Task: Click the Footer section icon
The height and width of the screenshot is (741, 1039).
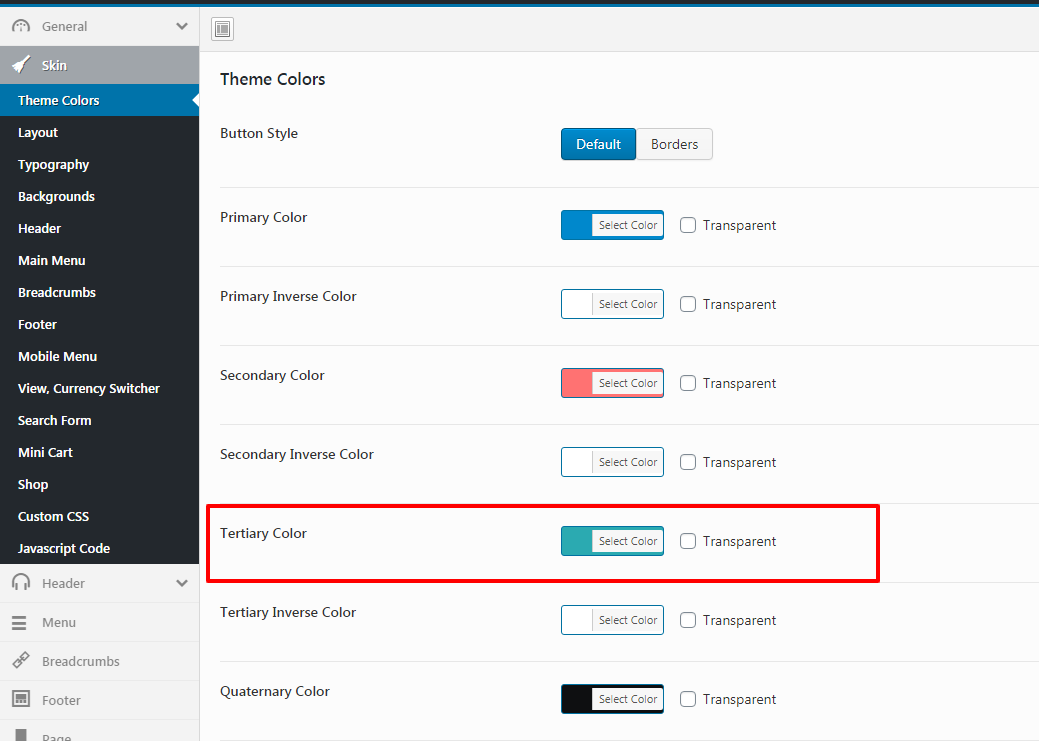Action: [x=21, y=699]
